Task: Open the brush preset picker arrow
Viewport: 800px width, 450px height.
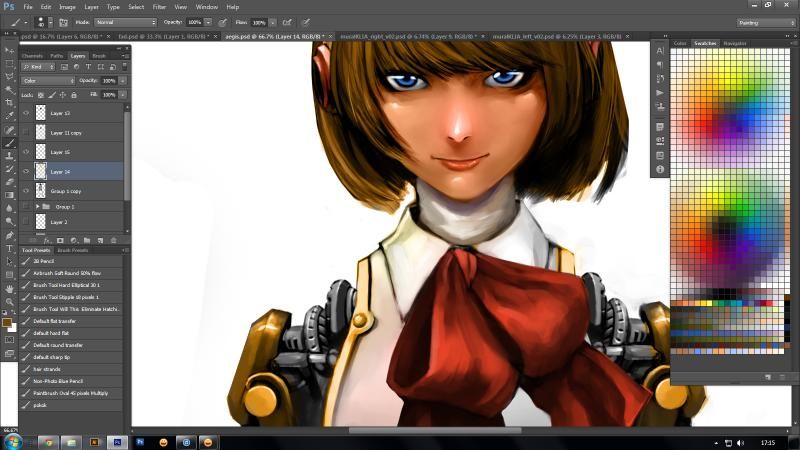Action: [50, 22]
